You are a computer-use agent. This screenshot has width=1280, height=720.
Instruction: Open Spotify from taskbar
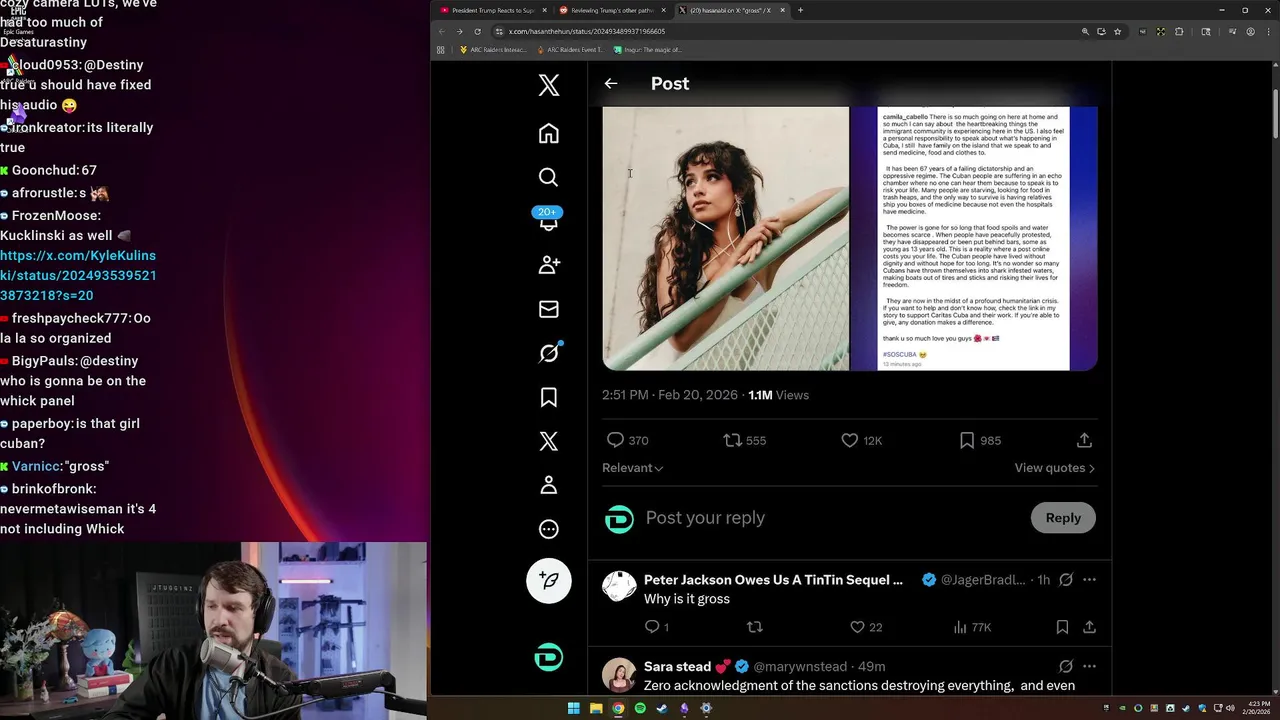640,708
